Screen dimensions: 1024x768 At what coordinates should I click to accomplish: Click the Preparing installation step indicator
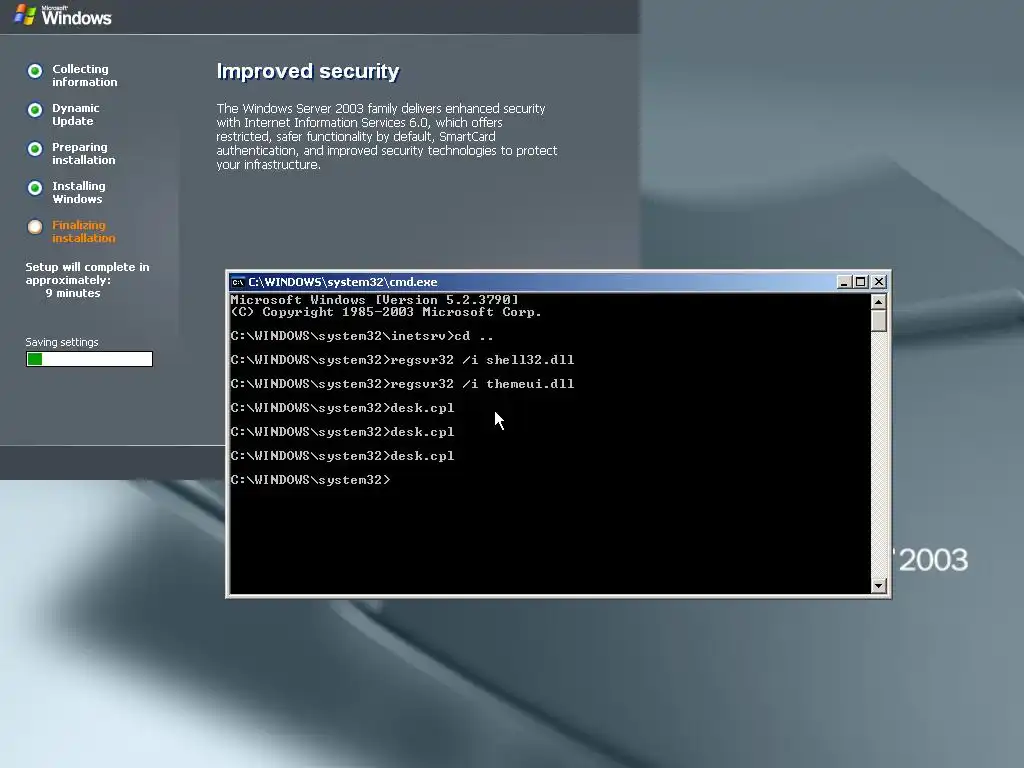(35, 149)
